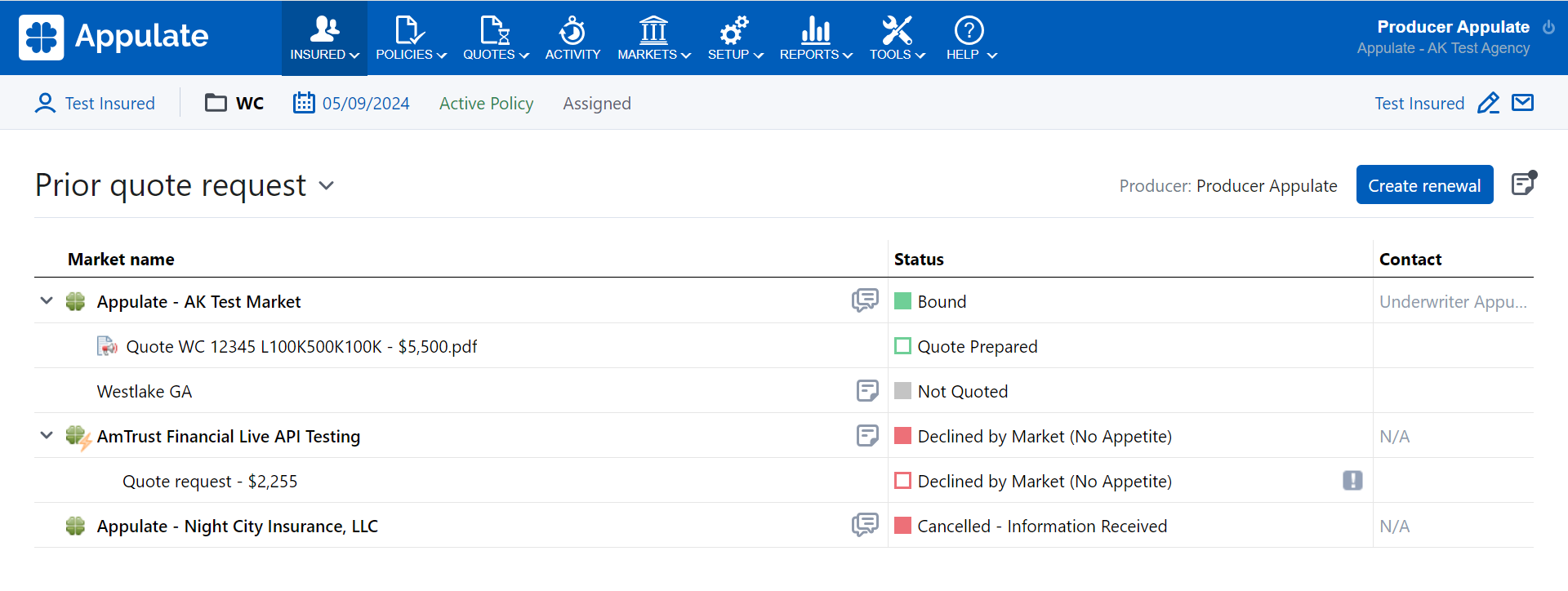Click the Quote Prepared status checkbox
The width and height of the screenshot is (1568, 591).
(x=902, y=346)
